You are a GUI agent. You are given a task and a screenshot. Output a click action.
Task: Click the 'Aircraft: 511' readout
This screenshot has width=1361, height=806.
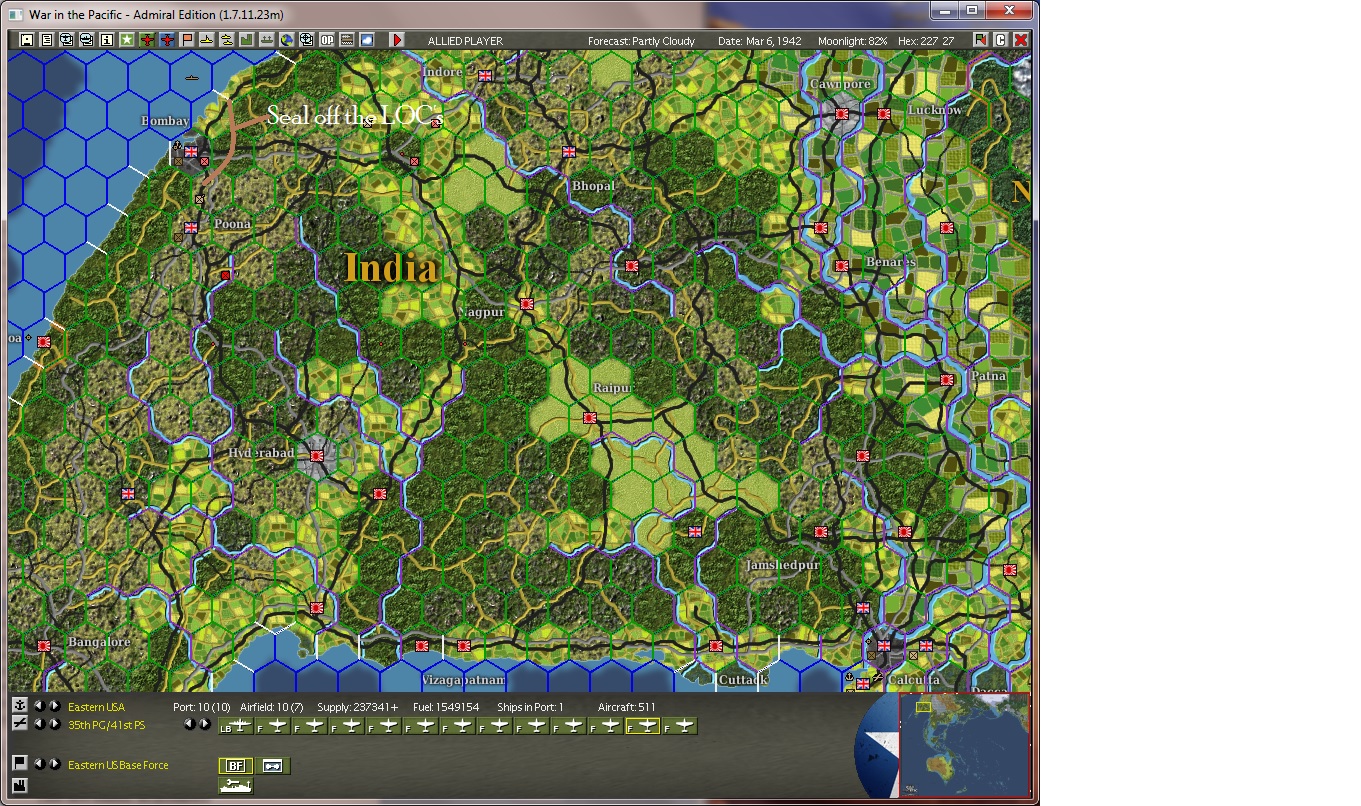pyautogui.click(x=627, y=707)
